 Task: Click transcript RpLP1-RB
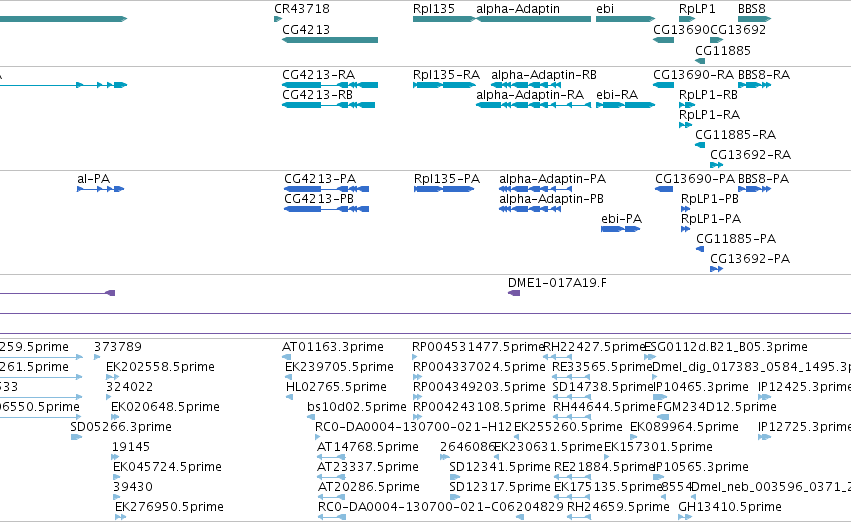(708, 94)
